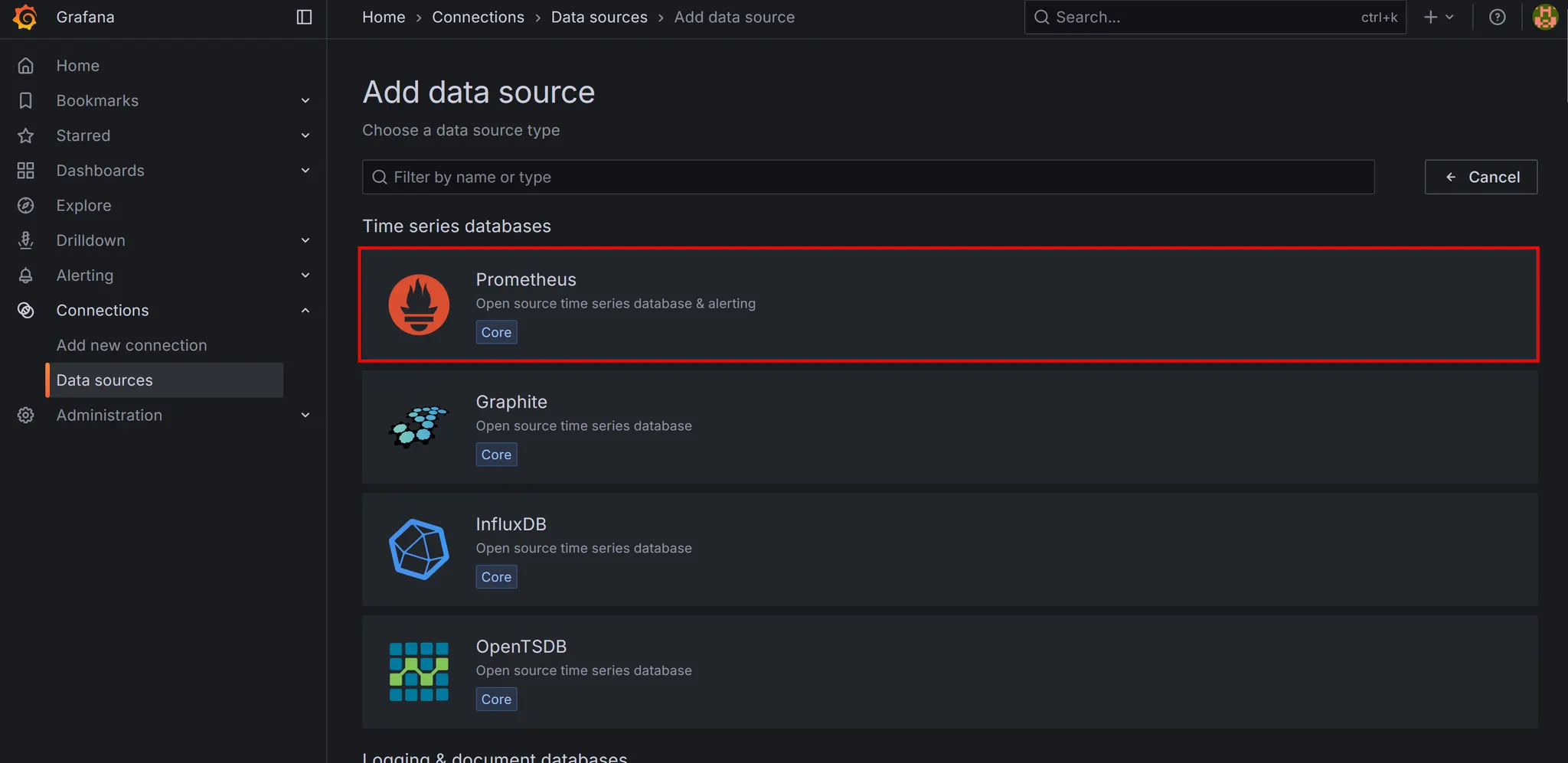The height and width of the screenshot is (763, 1568).
Task: Toggle the sidebar dock panel icon
Action: coord(304,17)
